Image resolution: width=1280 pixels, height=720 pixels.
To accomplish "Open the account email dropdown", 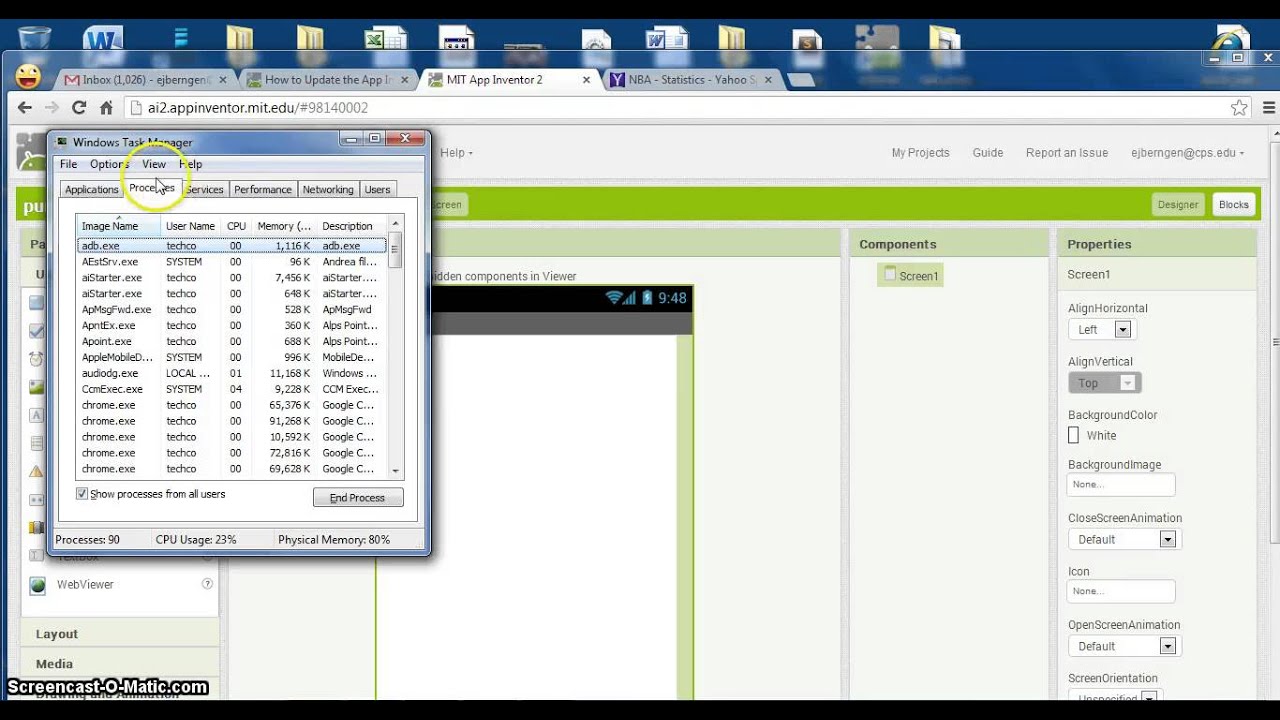I will [x=1188, y=153].
